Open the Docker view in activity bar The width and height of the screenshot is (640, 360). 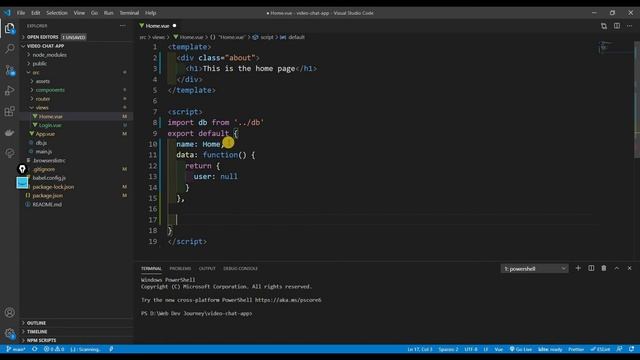(9, 133)
